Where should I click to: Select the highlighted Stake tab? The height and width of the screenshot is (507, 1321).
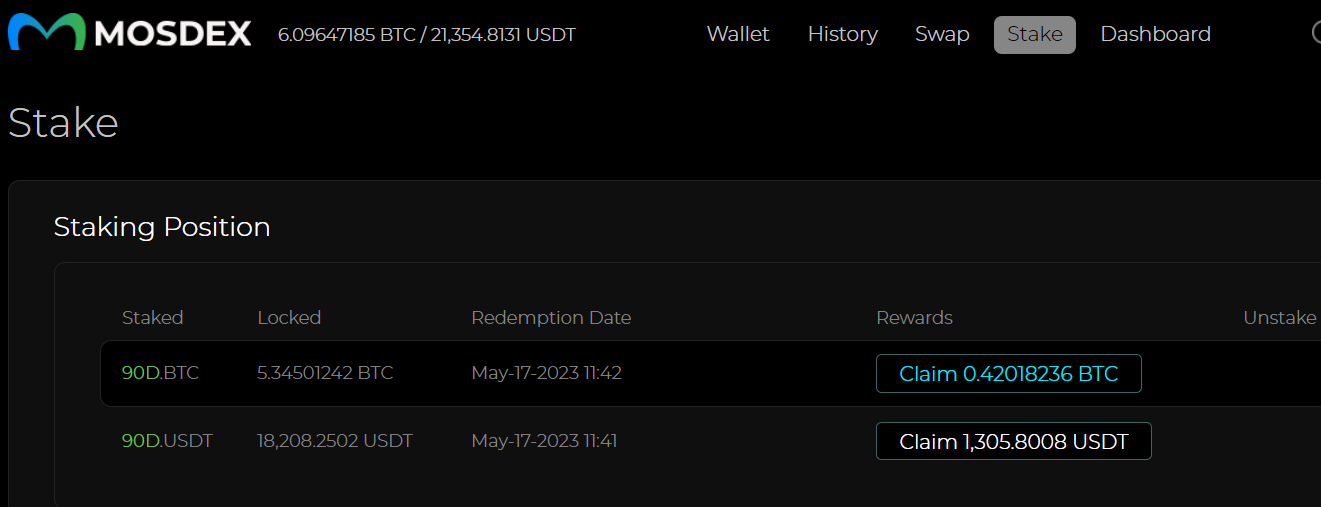[x=1035, y=35]
